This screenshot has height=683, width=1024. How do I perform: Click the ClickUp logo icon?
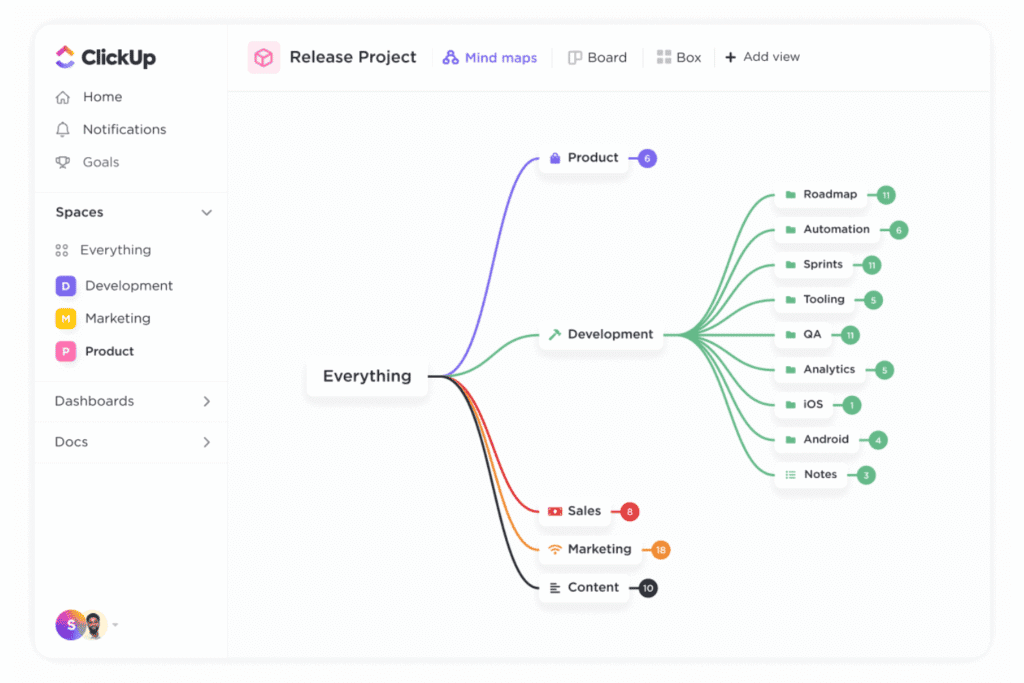pos(65,57)
